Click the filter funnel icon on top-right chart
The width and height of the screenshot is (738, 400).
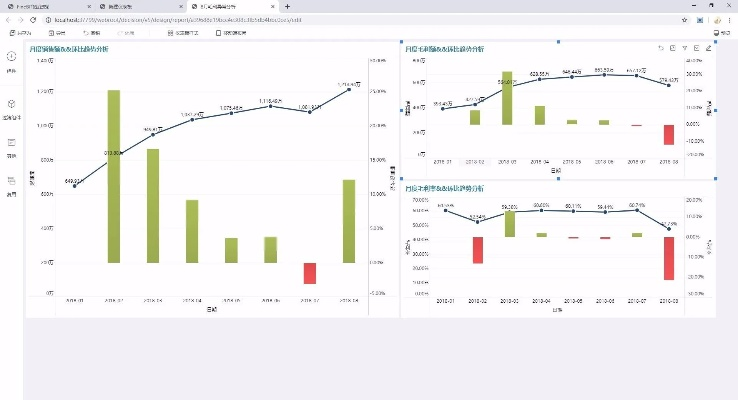[x=685, y=48]
